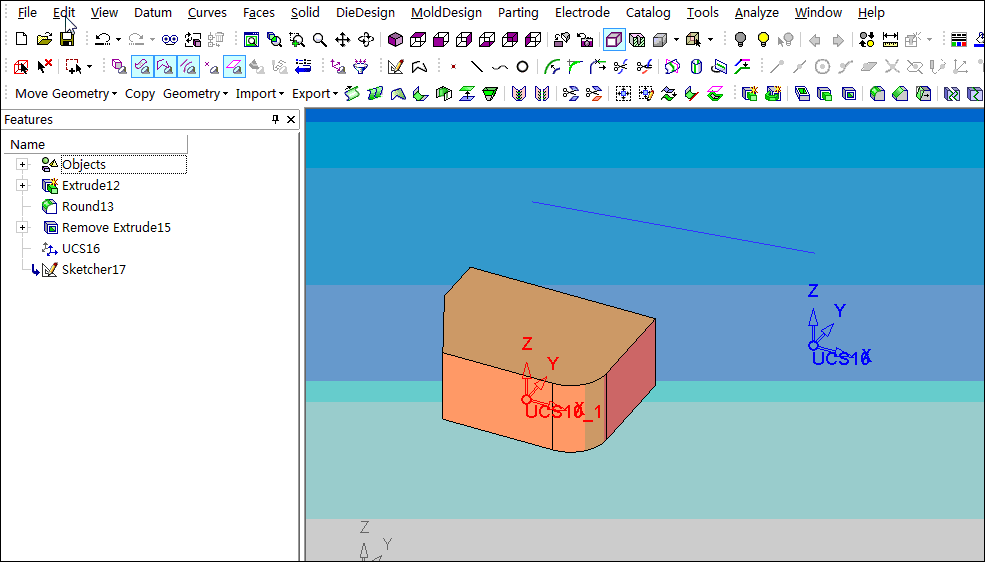This screenshot has width=985, height=562.
Task: Create a new file with the blank page icon
Action: click(x=21, y=40)
